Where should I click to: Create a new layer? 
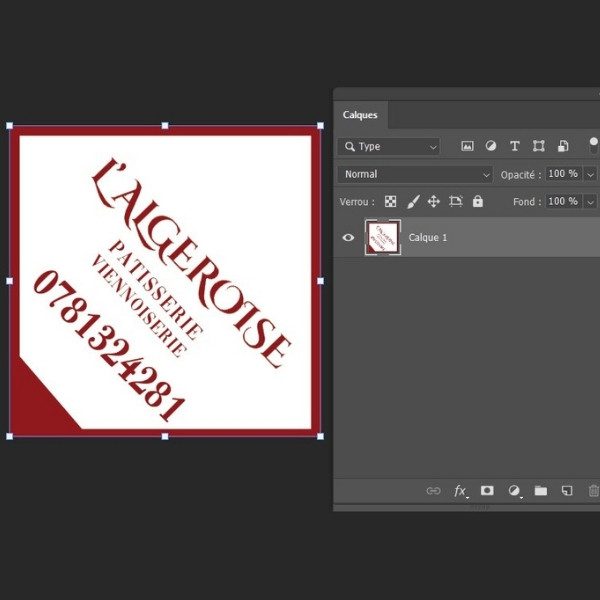pyautogui.click(x=567, y=491)
